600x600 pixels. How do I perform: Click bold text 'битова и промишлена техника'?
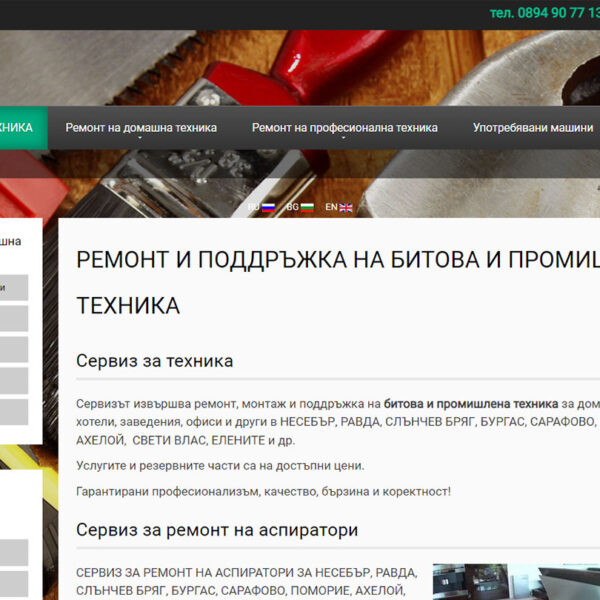coord(471,403)
